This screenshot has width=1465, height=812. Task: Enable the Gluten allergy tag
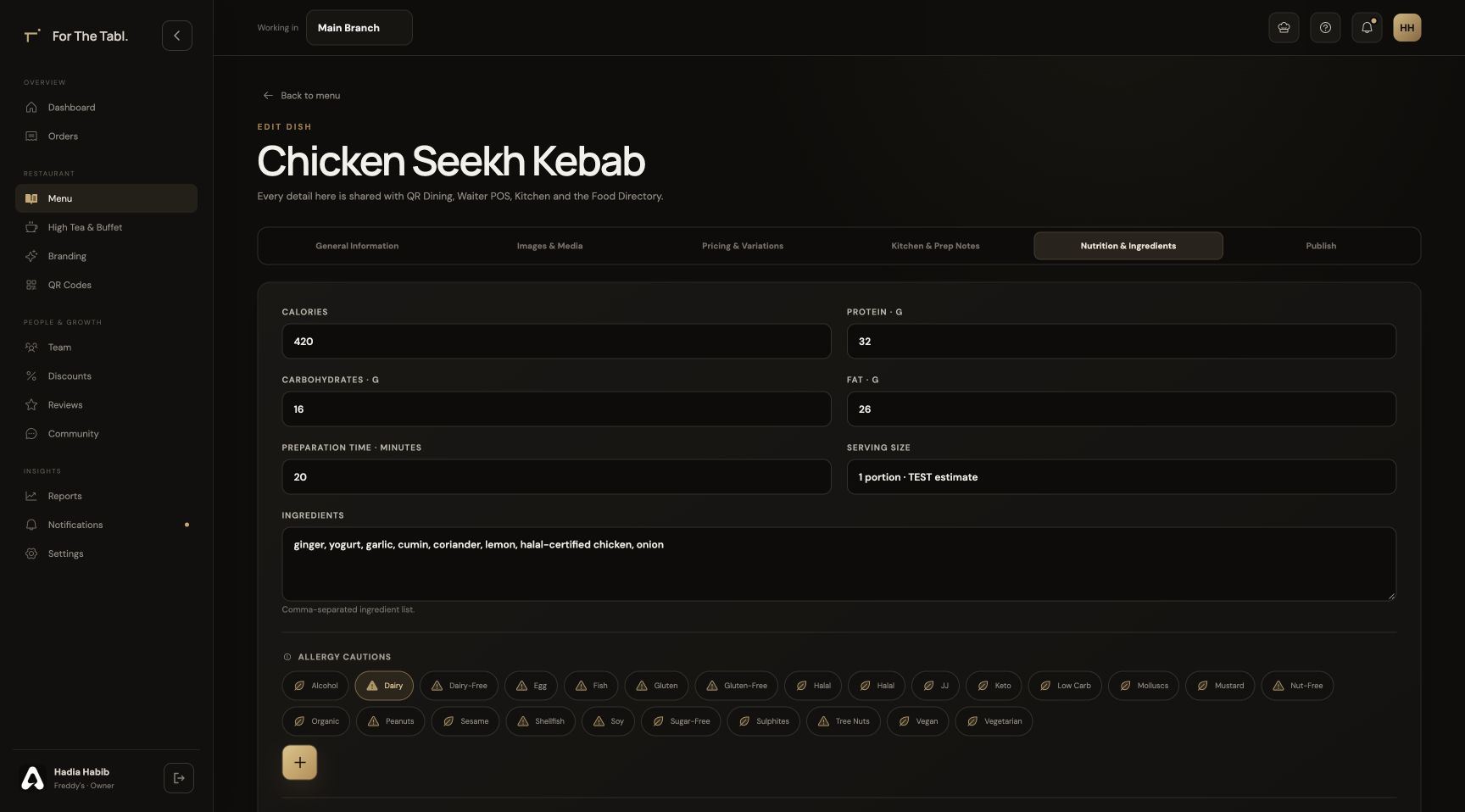656,686
